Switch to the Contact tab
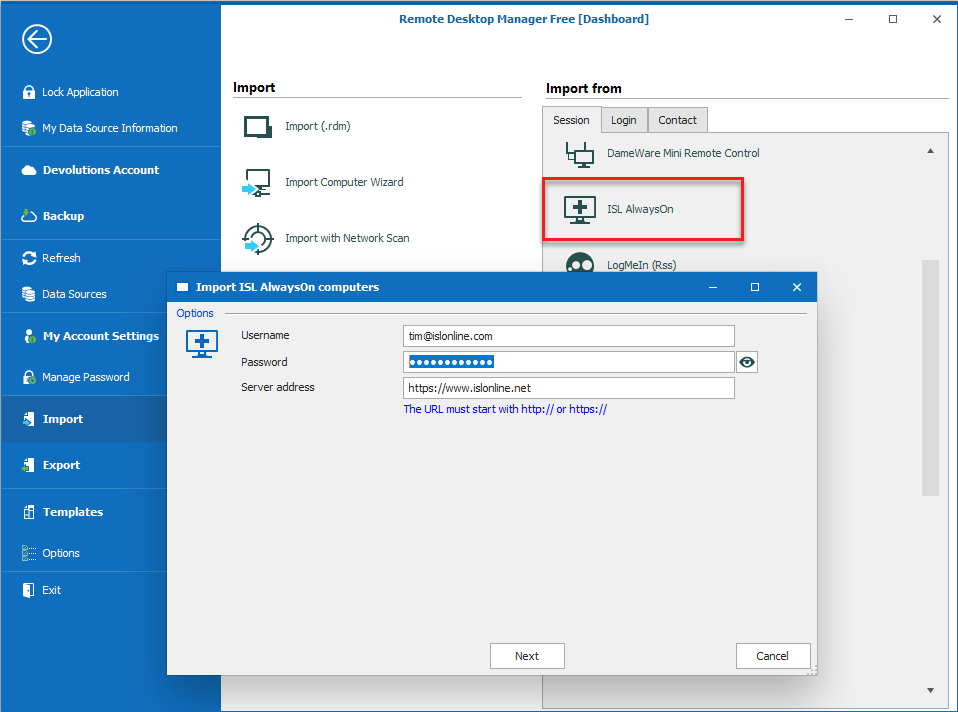 tap(677, 120)
